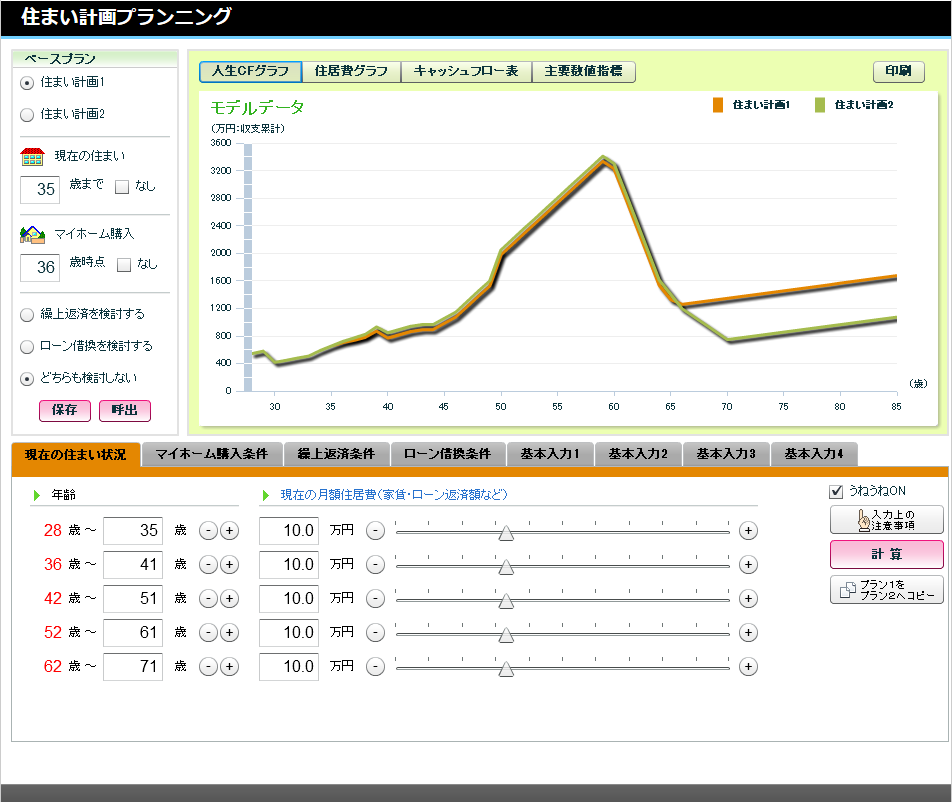Click the 計算 button
Viewport: 952px width, 802px height.
coord(886,554)
